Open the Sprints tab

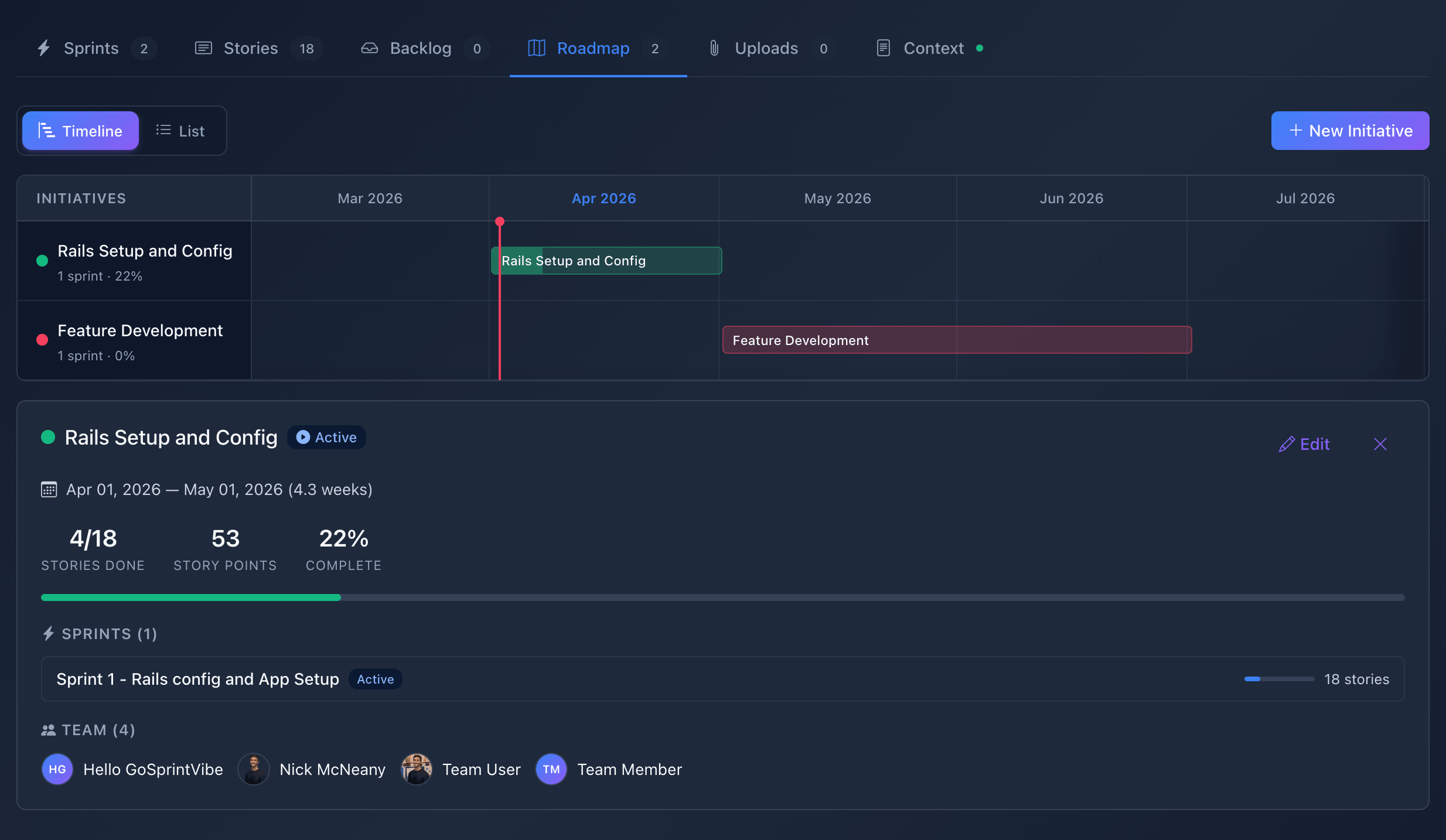96,48
